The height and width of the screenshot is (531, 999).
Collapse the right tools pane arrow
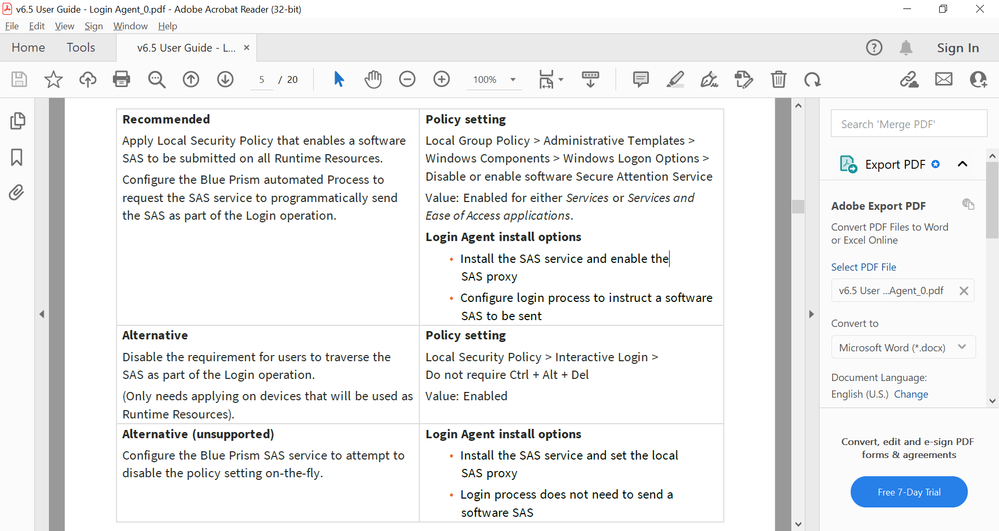coord(811,314)
